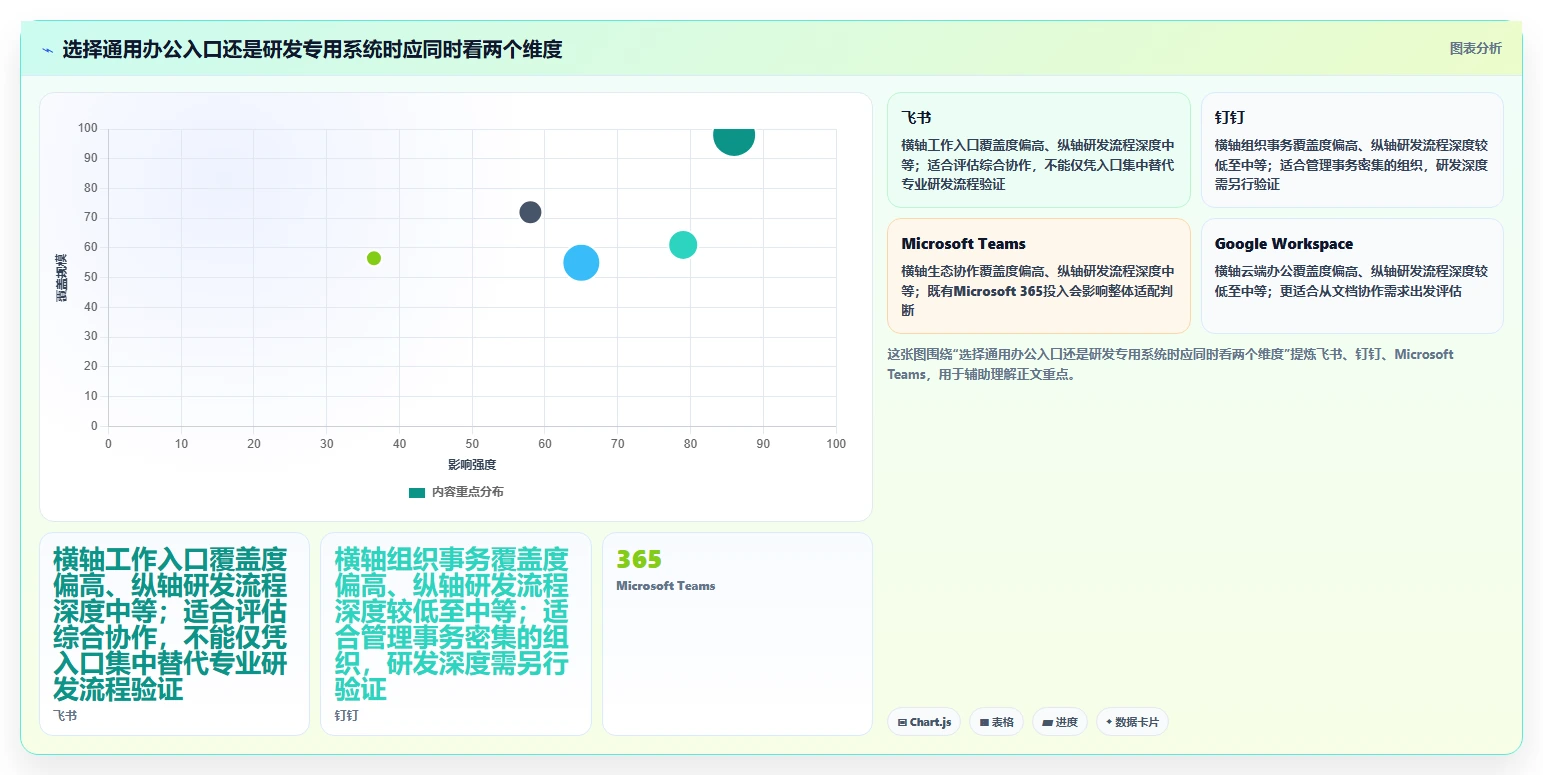
Task: Toggle the 内容重点分布 legend entry
Action: pos(456,492)
